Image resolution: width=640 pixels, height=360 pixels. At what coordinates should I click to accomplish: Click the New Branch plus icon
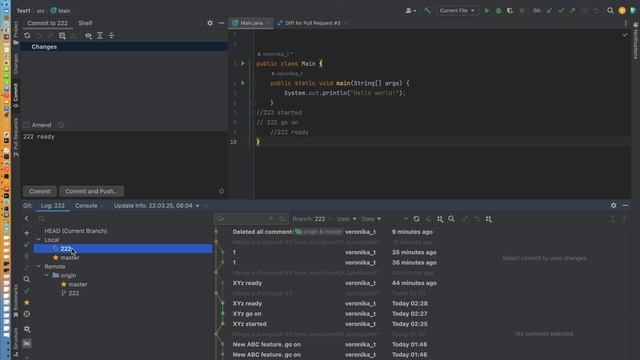click(x=27, y=233)
